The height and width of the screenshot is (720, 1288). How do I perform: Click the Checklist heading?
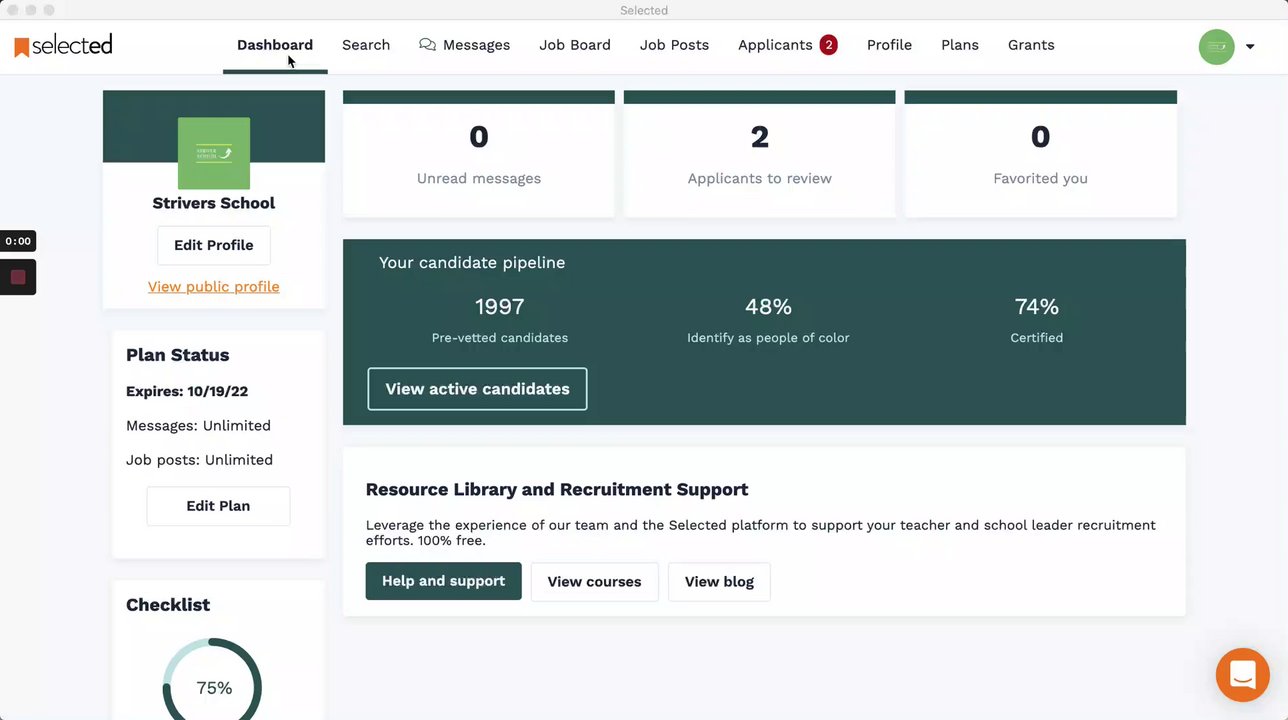click(x=168, y=605)
